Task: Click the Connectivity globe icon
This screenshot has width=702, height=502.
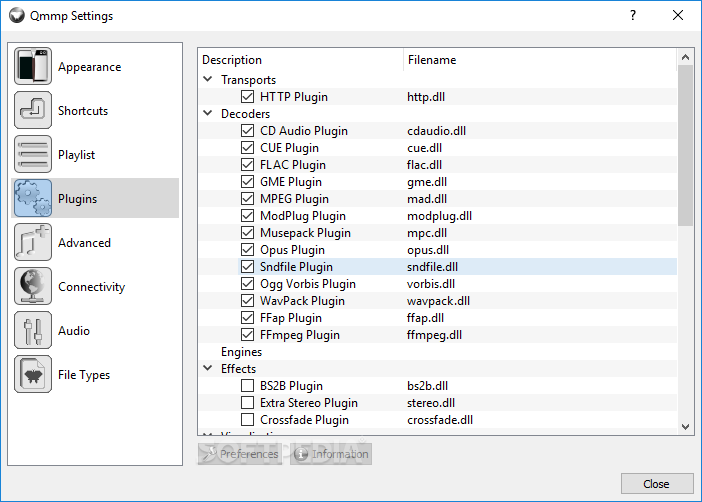Action: [x=33, y=286]
